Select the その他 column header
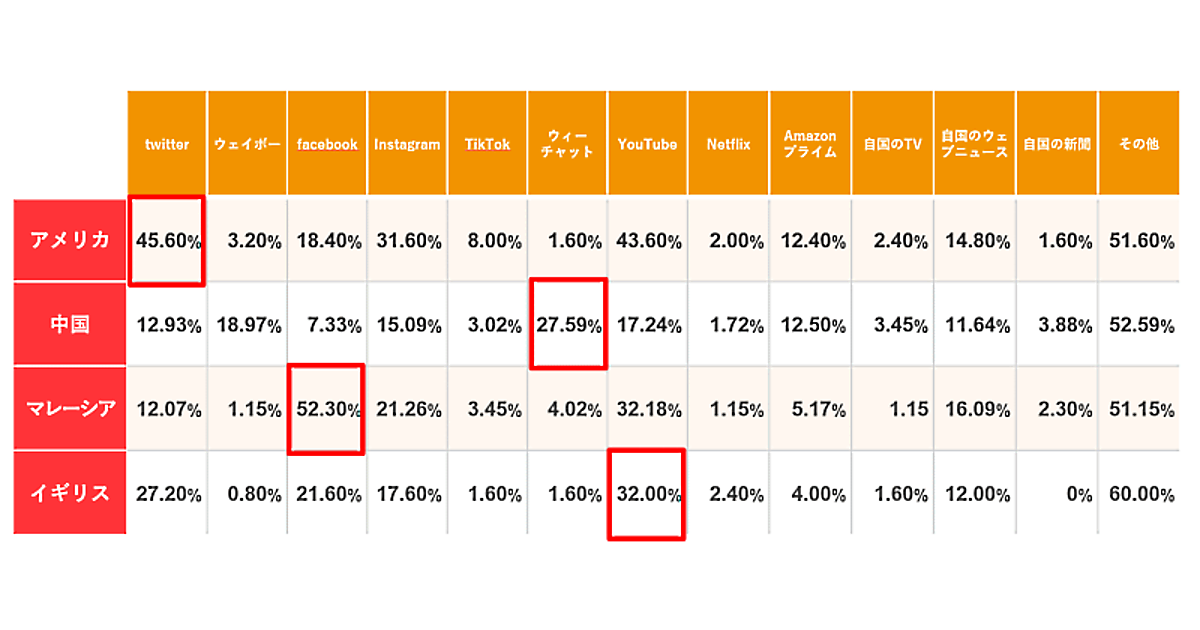The image size is (1200, 630). pos(1138,144)
